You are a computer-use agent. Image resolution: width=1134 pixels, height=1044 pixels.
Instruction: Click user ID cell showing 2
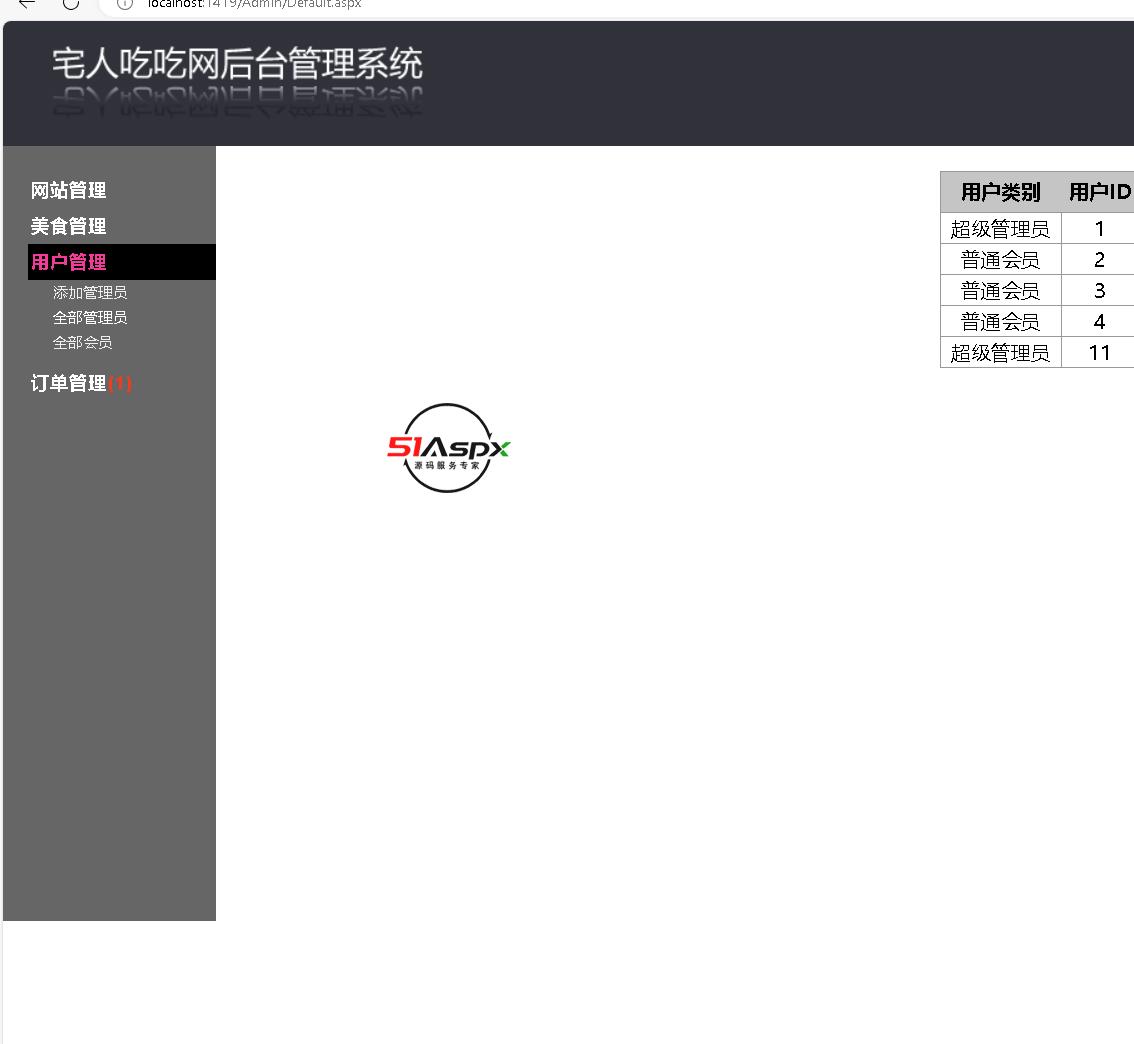point(1099,260)
